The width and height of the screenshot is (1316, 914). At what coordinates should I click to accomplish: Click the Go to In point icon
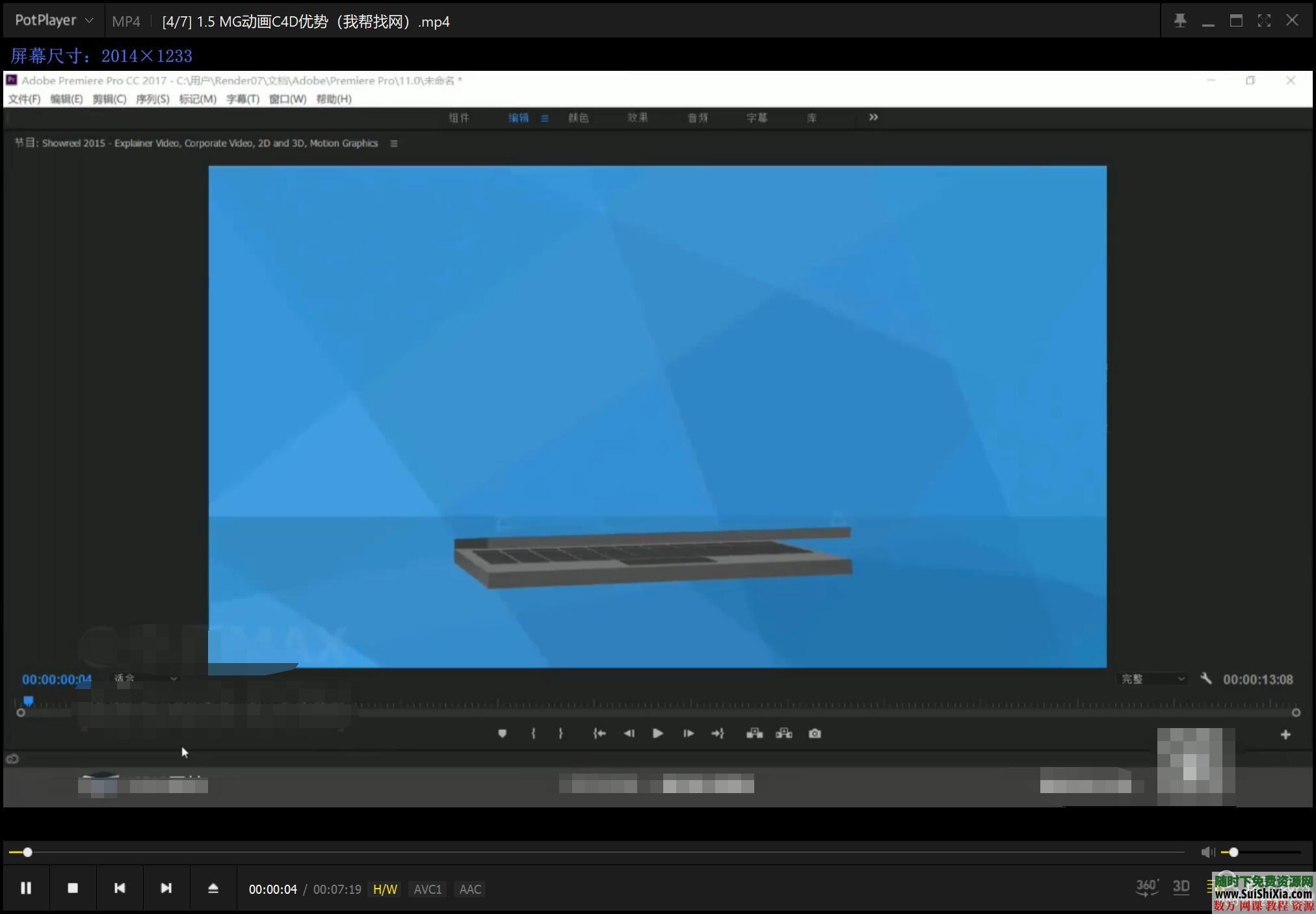tap(599, 733)
